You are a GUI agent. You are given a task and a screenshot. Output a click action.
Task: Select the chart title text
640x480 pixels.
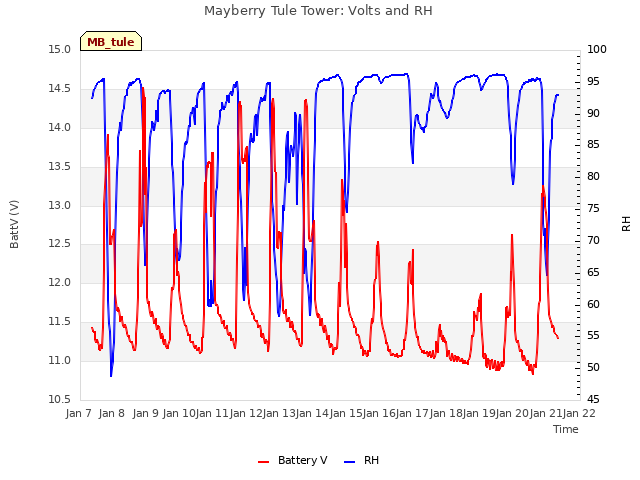(318, 11)
